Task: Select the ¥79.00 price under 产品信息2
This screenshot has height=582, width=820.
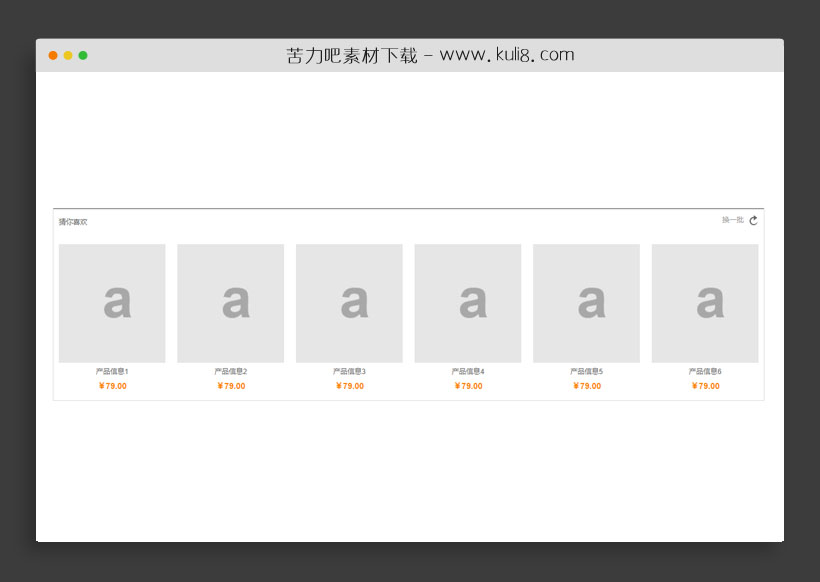Action: point(230,386)
